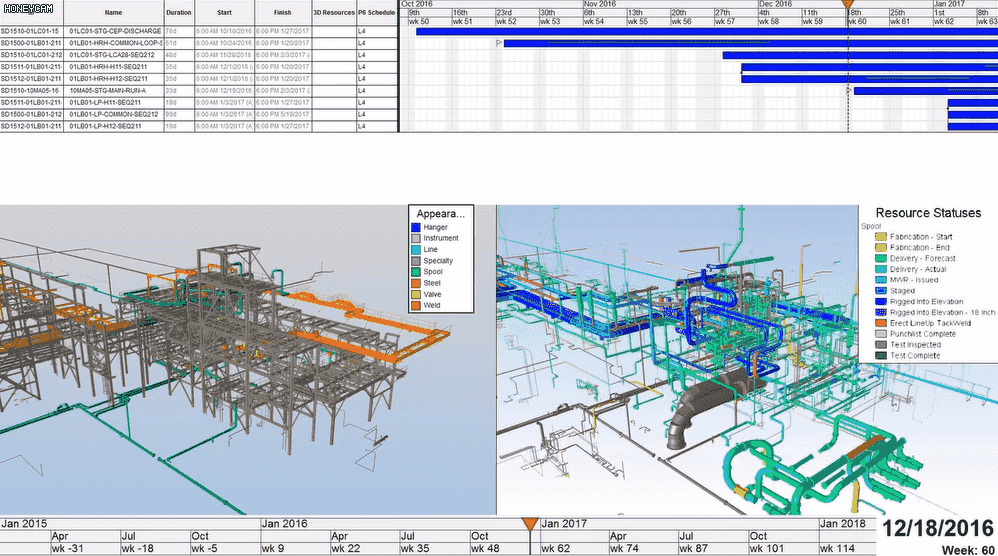
Task: Select task row 01LB01-LP-COMMON-SEQ212
Action: click(199, 115)
